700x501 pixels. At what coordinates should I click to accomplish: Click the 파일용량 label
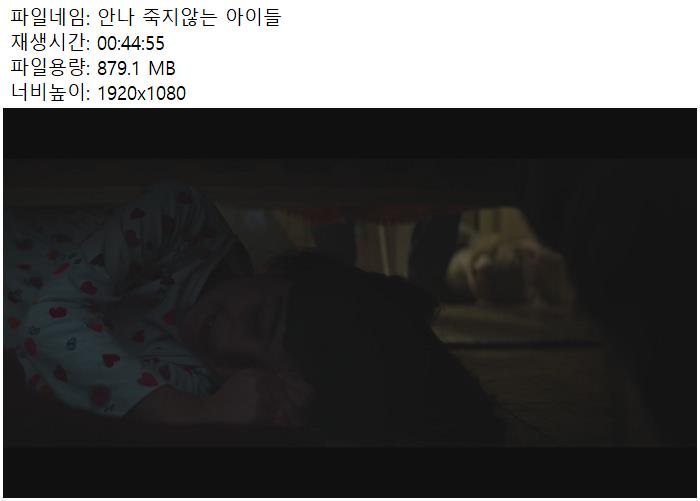[x=50, y=68]
